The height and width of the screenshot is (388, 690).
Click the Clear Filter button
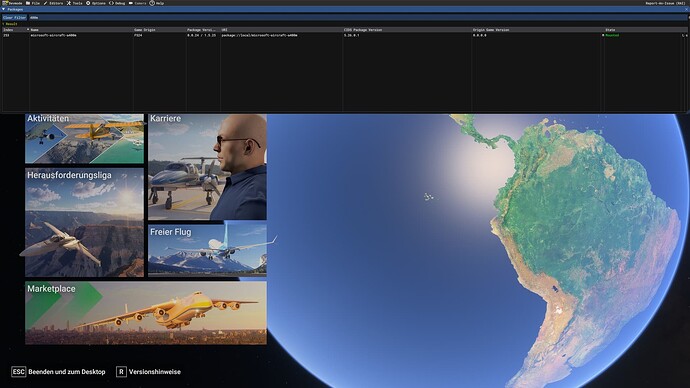15,18
